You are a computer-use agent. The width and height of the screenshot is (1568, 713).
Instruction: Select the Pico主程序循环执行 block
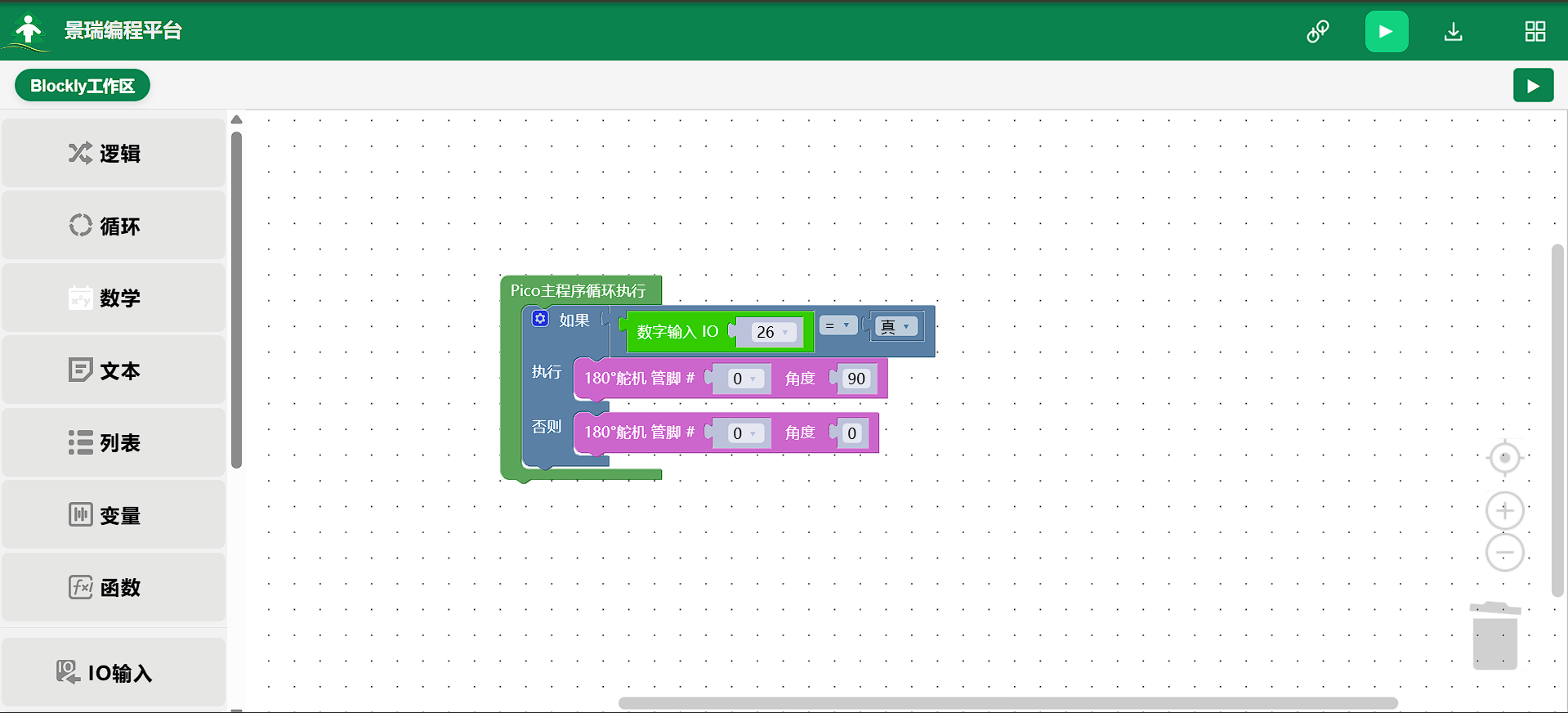click(579, 290)
